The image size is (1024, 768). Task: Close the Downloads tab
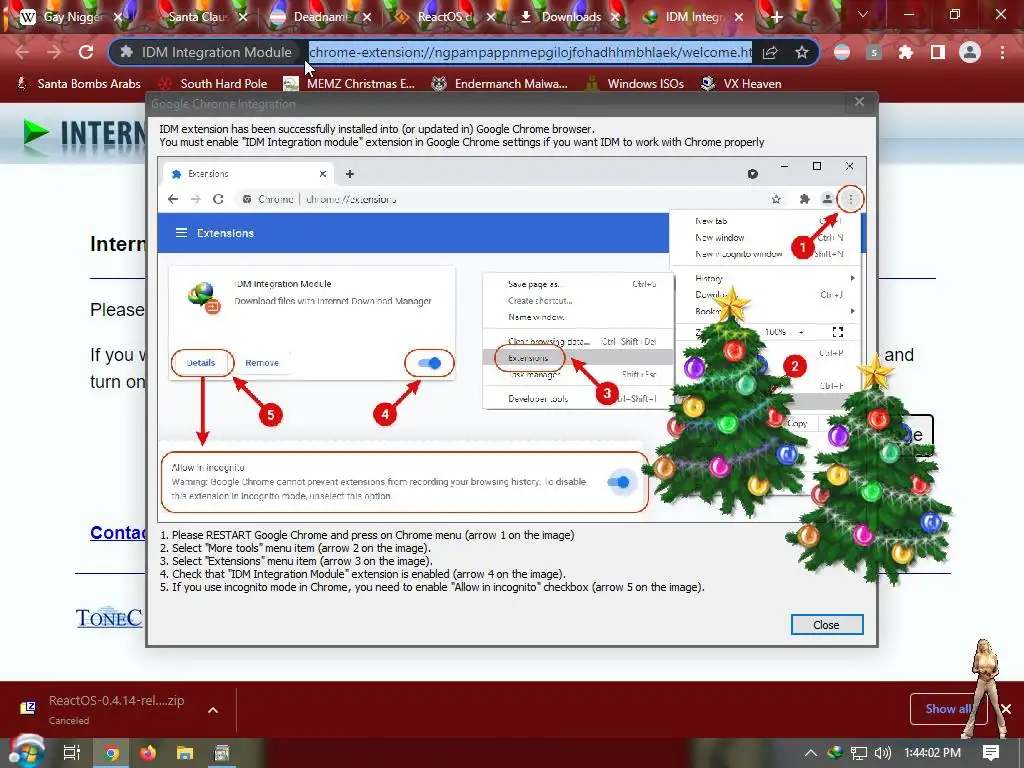[615, 17]
